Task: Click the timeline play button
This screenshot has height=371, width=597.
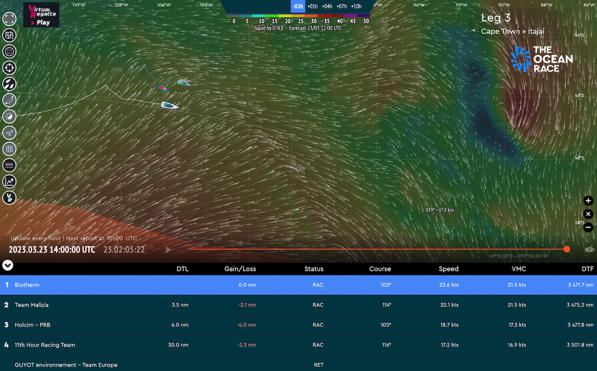Action: 168,249
